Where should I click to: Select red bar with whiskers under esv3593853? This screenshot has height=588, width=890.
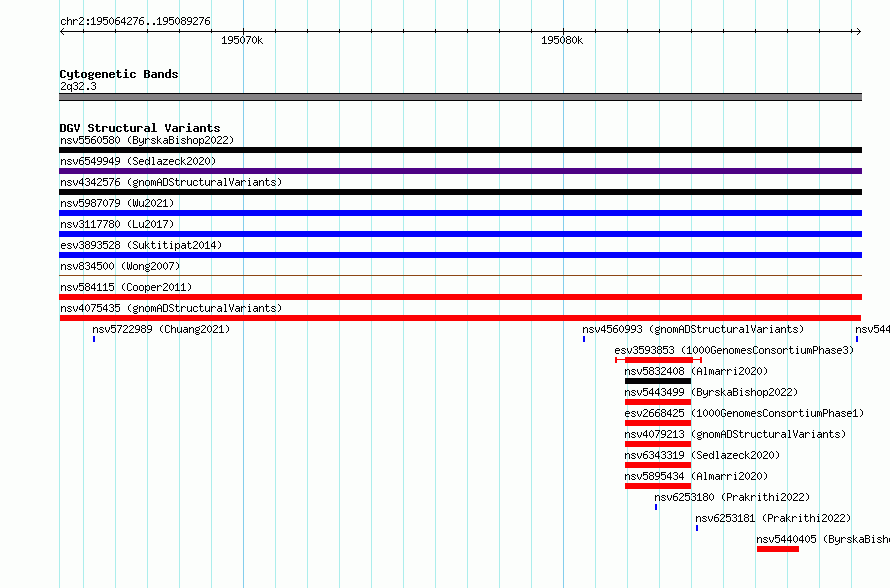[658, 360]
